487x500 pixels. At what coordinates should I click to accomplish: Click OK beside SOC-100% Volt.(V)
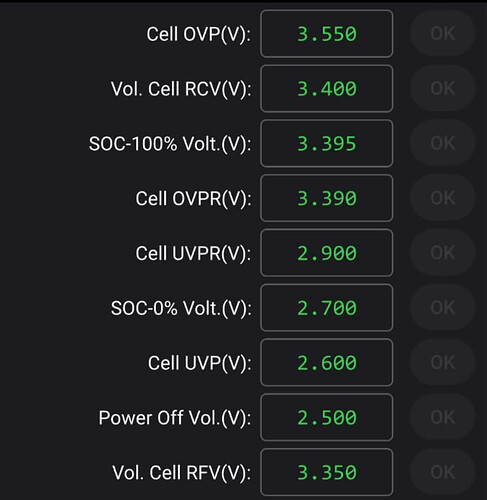click(442, 143)
